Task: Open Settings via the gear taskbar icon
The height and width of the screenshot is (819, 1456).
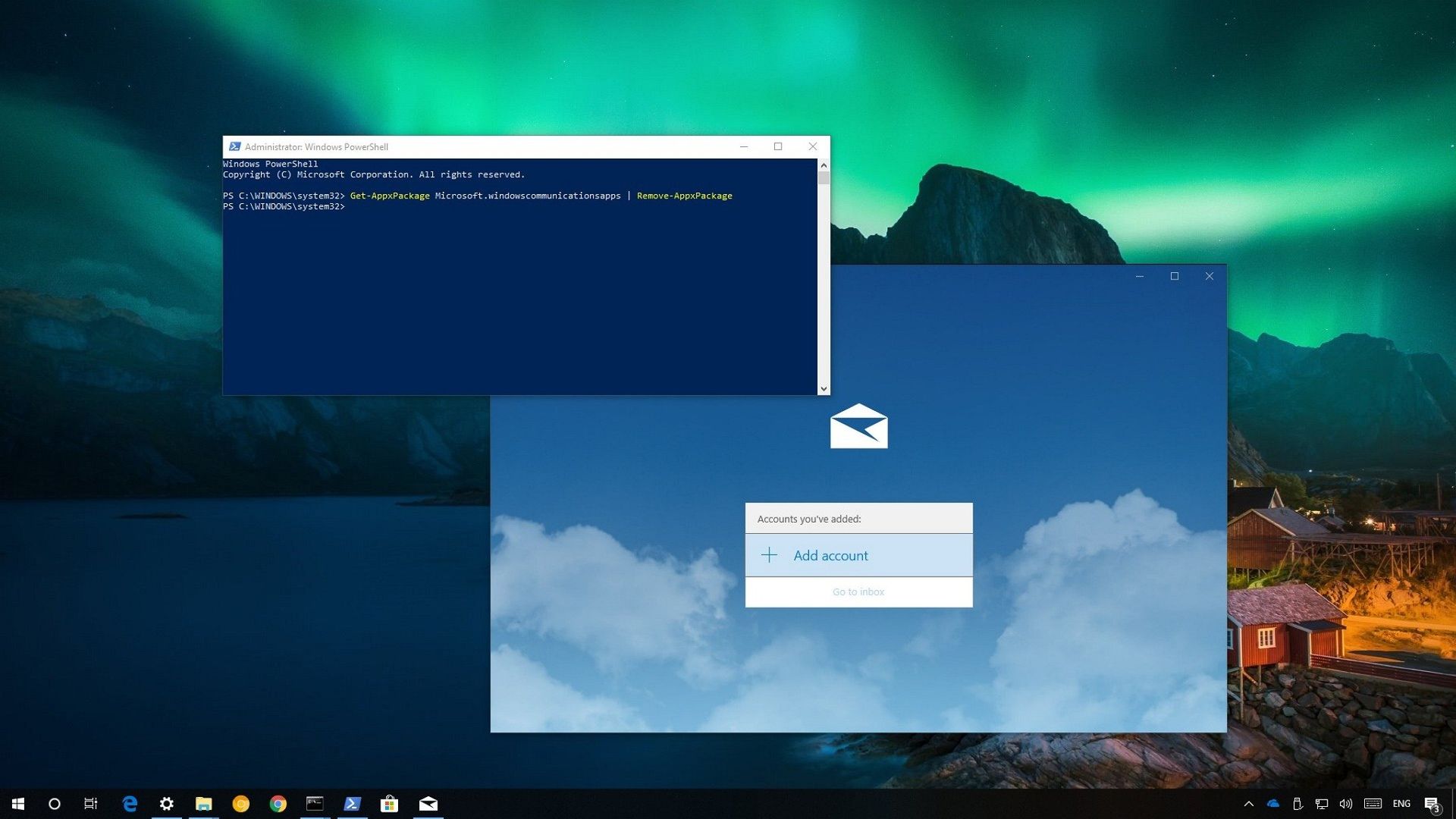Action: point(166,803)
